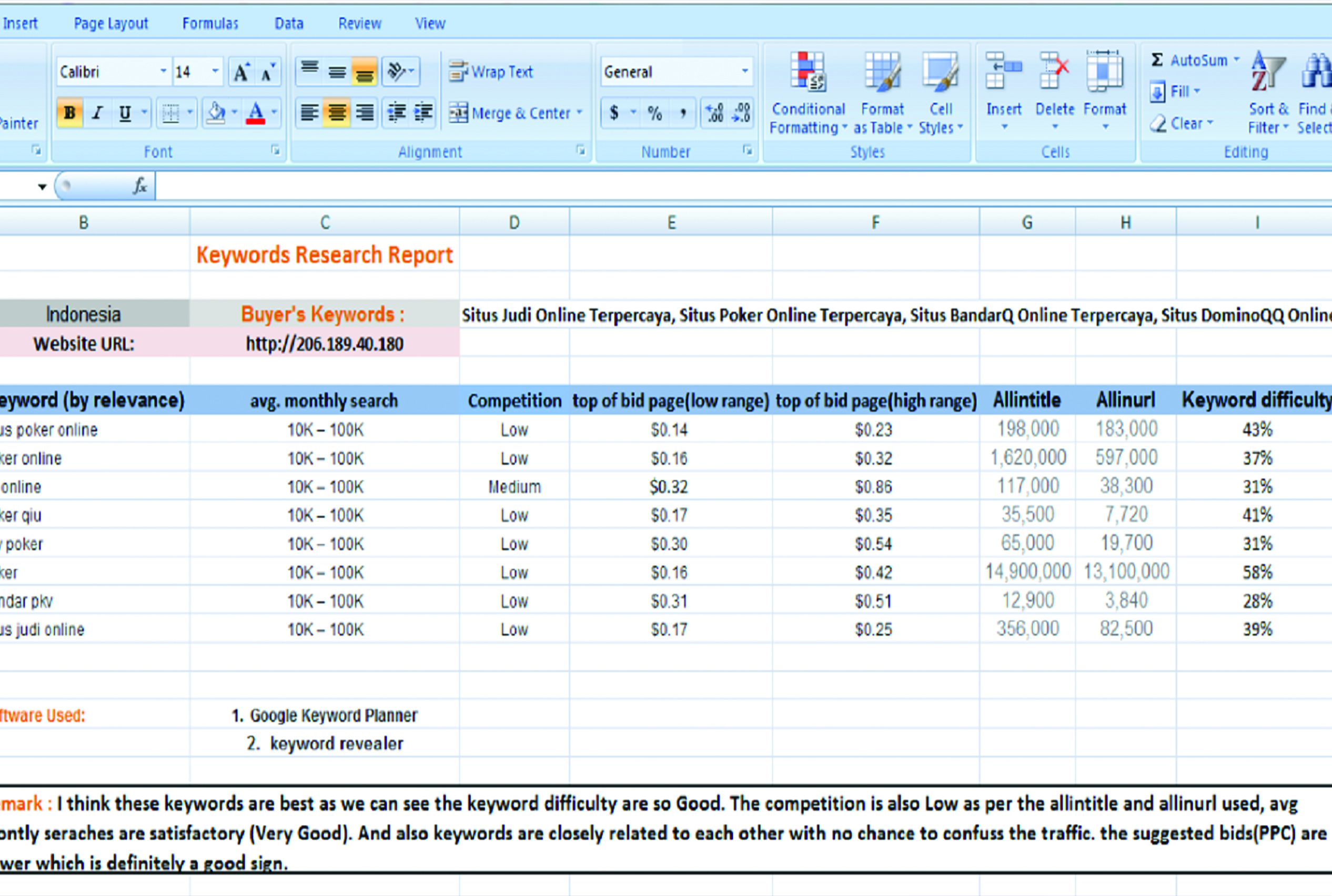Apply the Percent Style number format
Image resolution: width=1332 pixels, height=896 pixels.
coord(655,113)
